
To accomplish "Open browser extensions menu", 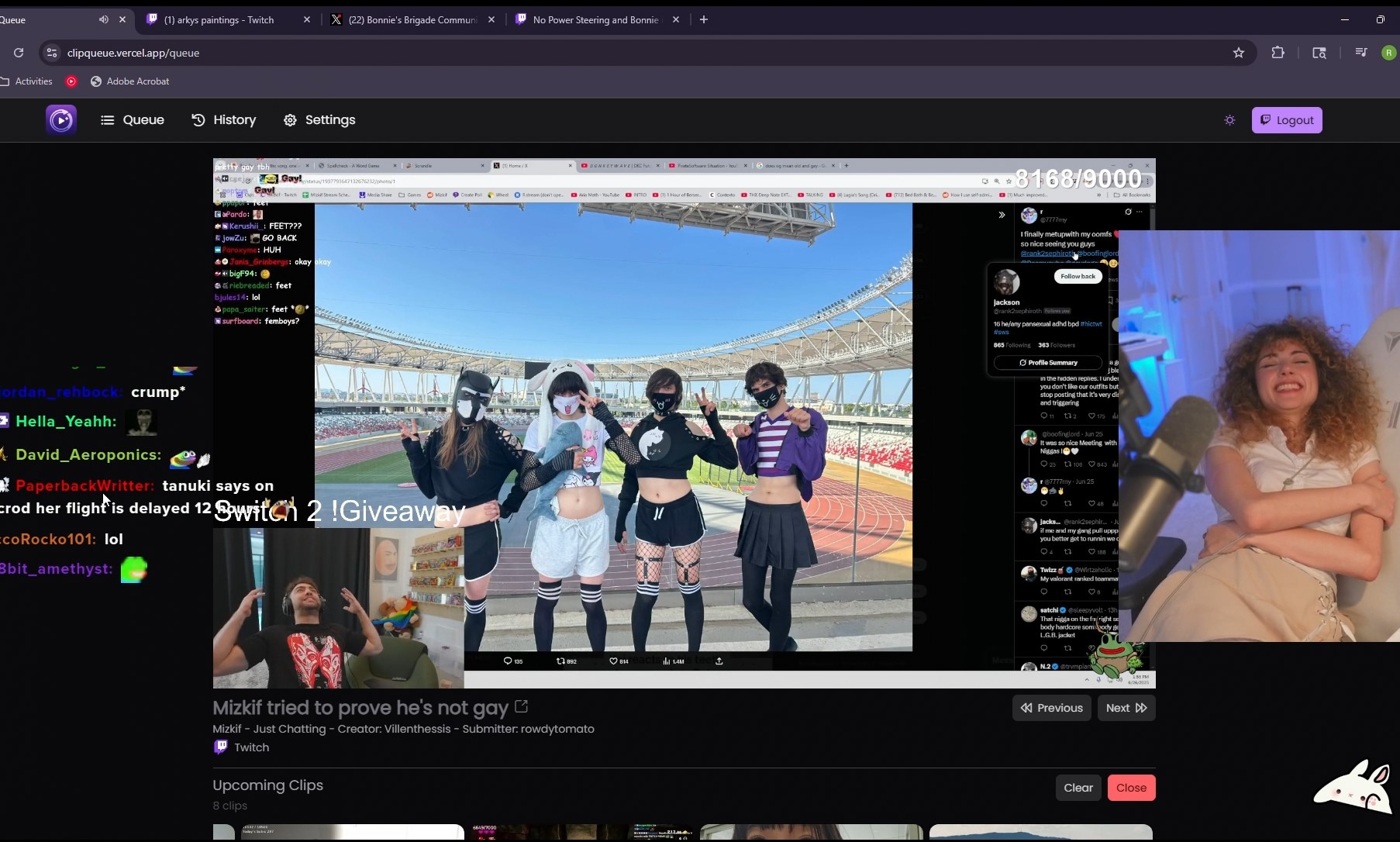I will (1278, 53).
